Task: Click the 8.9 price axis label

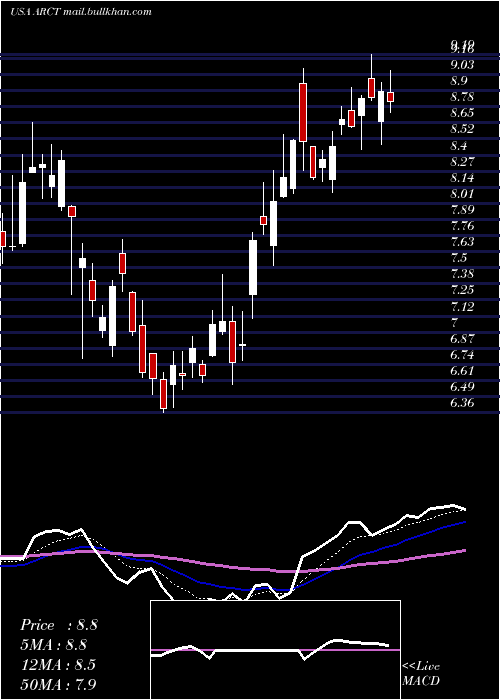Action: (x=458, y=81)
